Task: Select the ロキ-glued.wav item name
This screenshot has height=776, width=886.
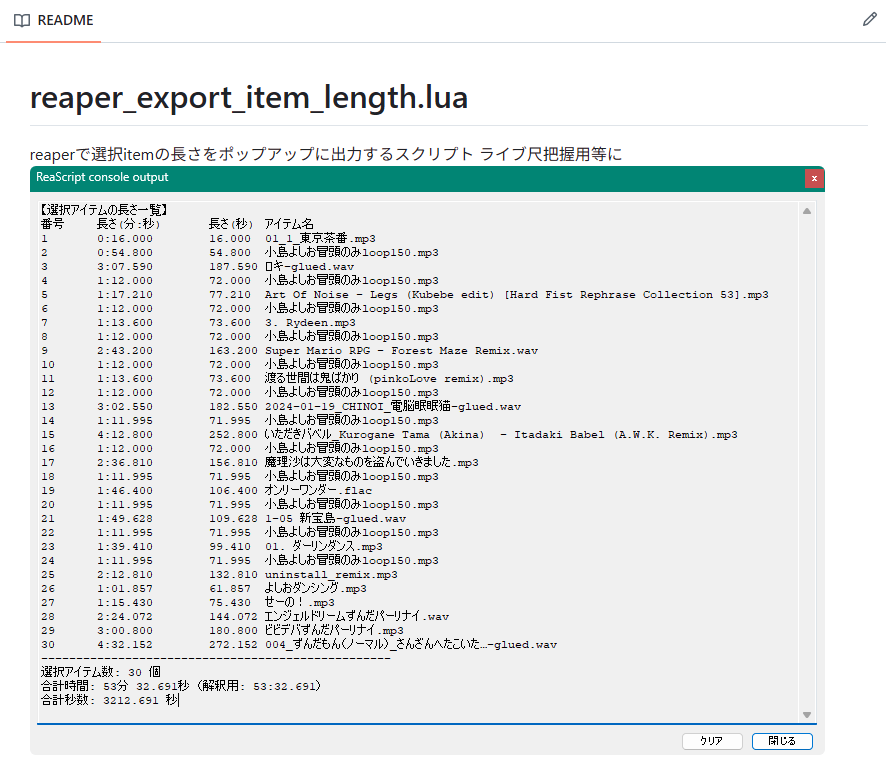Action: coord(309,266)
